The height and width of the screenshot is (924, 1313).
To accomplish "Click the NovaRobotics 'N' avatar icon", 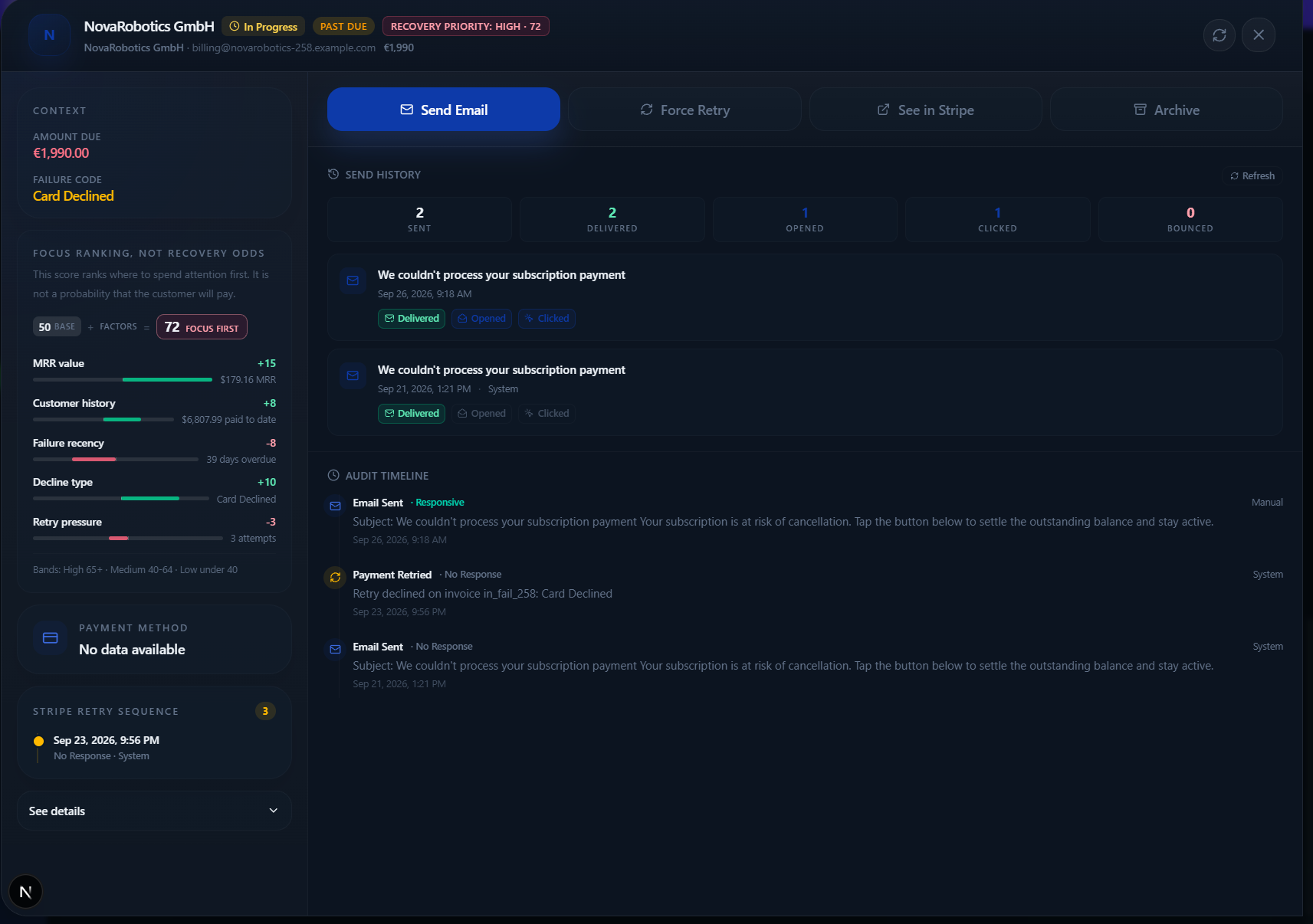I will click(x=49, y=35).
